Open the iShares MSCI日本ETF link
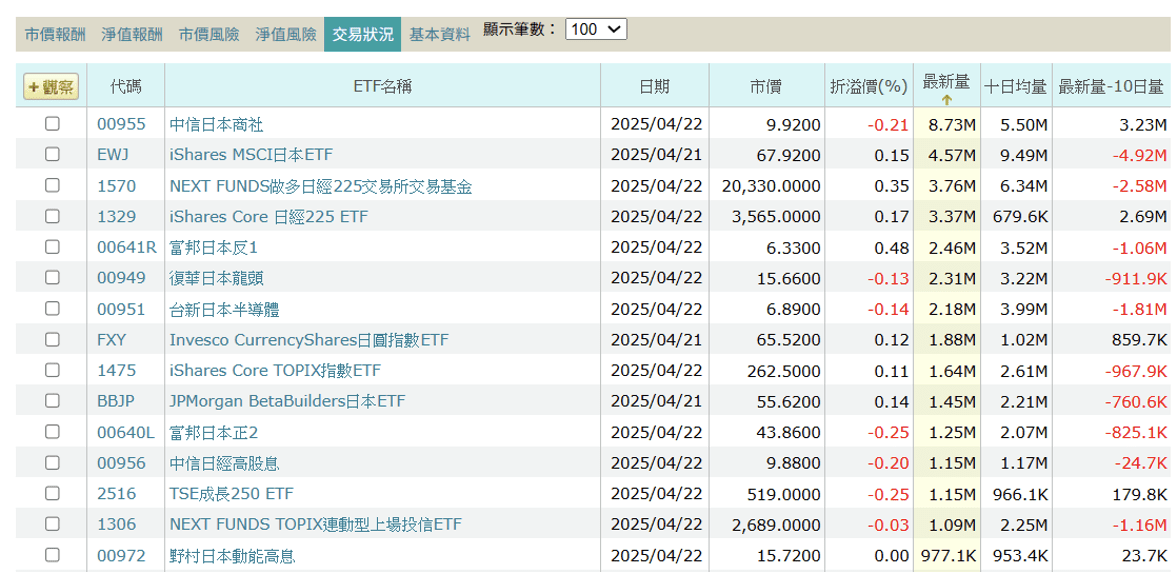The height and width of the screenshot is (572, 1174). click(x=251, y=155)
